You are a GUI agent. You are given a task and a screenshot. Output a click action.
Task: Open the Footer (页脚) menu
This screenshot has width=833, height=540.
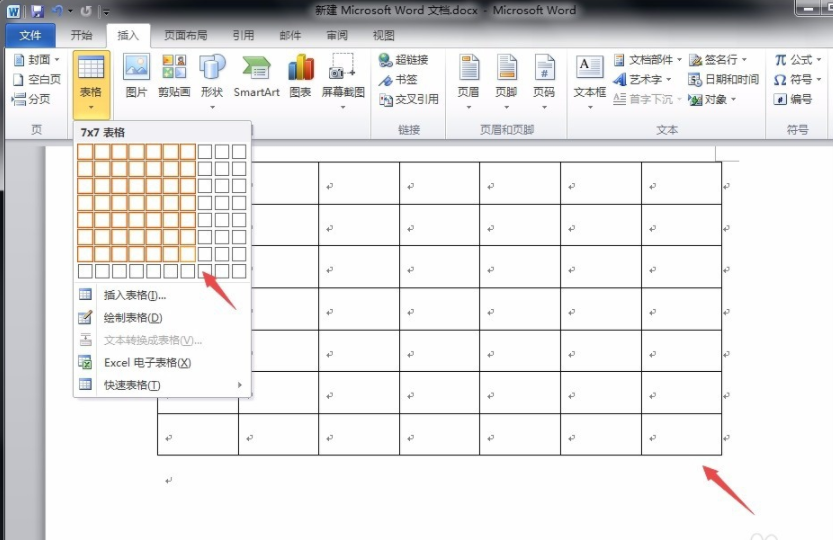tap(506, 81)
